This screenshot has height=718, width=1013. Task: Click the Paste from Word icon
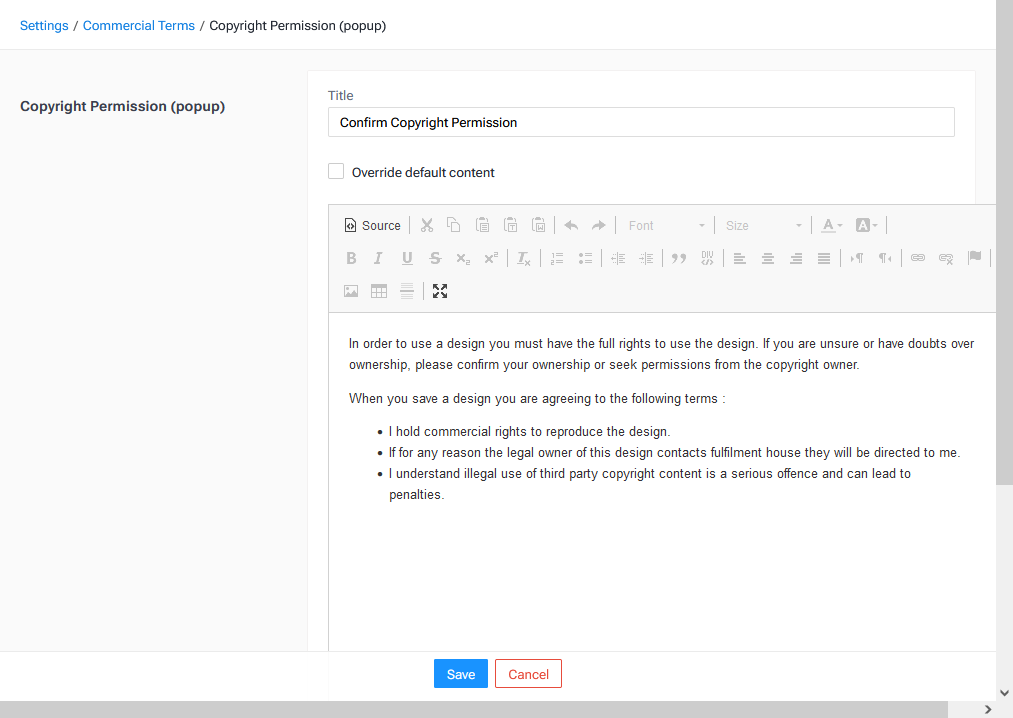coord(539,226)
